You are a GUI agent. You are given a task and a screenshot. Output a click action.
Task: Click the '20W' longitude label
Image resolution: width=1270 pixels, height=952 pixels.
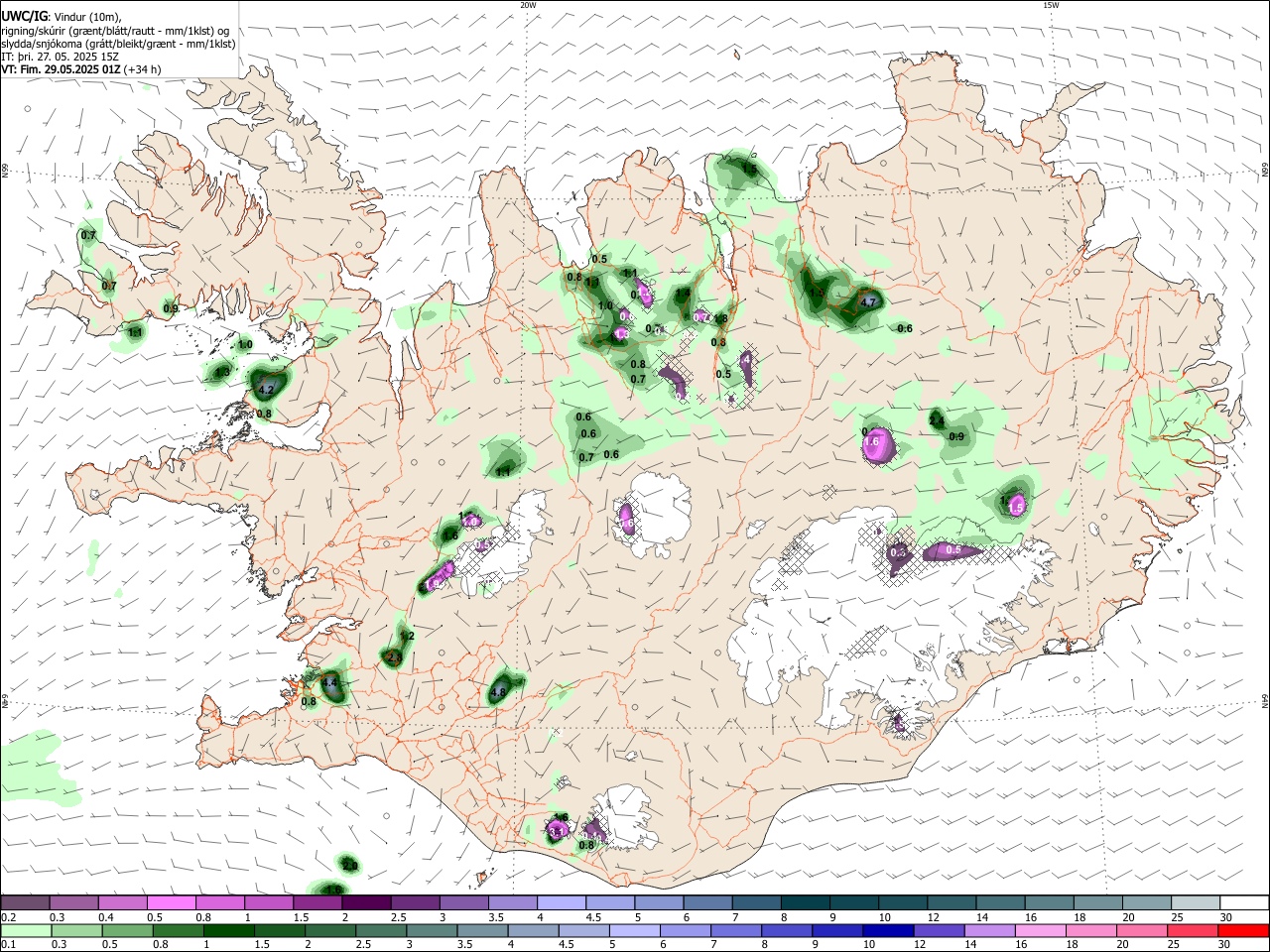[x=528, y=5]
